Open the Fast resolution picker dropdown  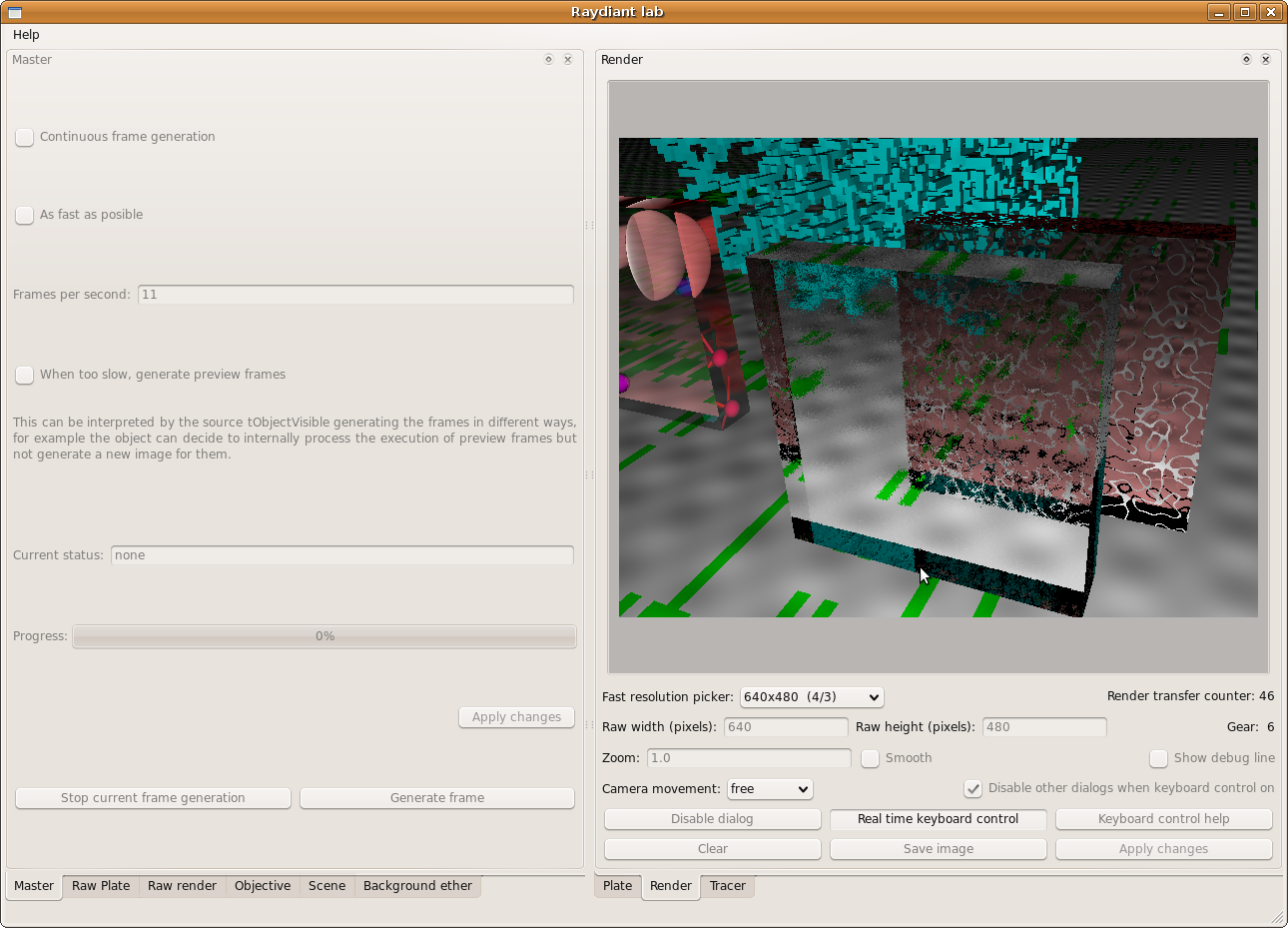point(812,697)
